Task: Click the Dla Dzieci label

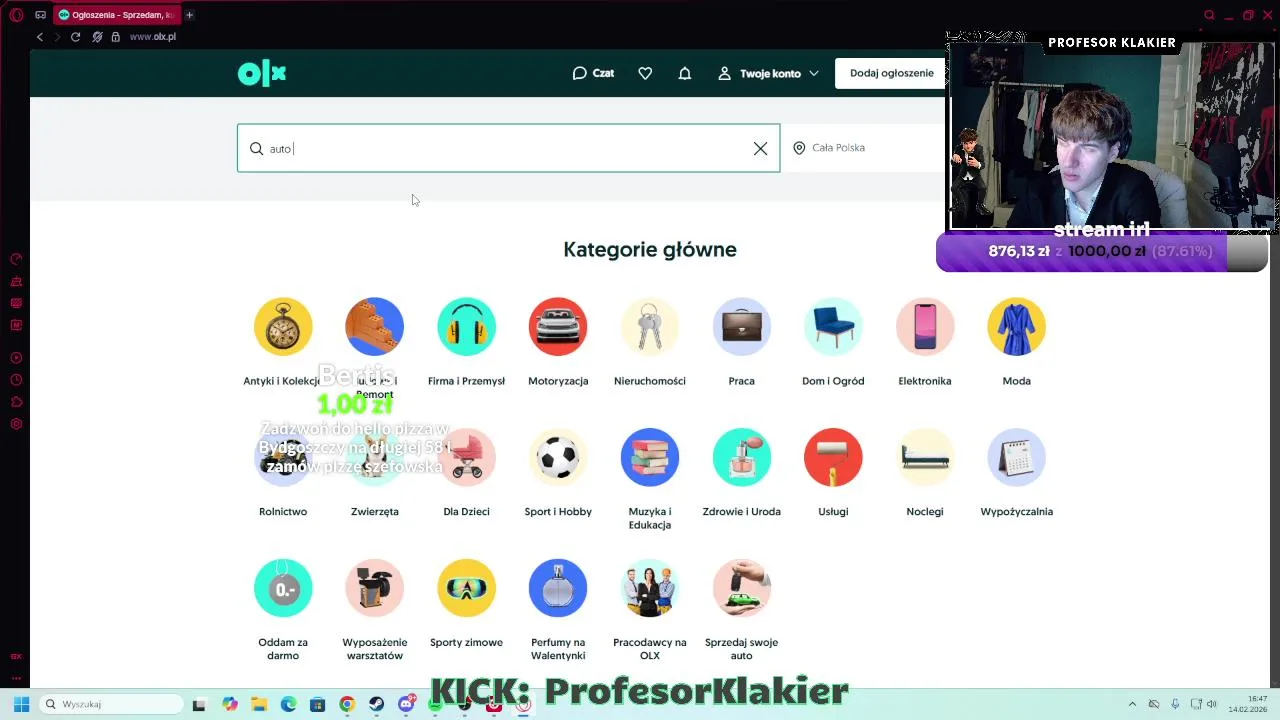Action: pyautogui.click(x=466, y=512)
